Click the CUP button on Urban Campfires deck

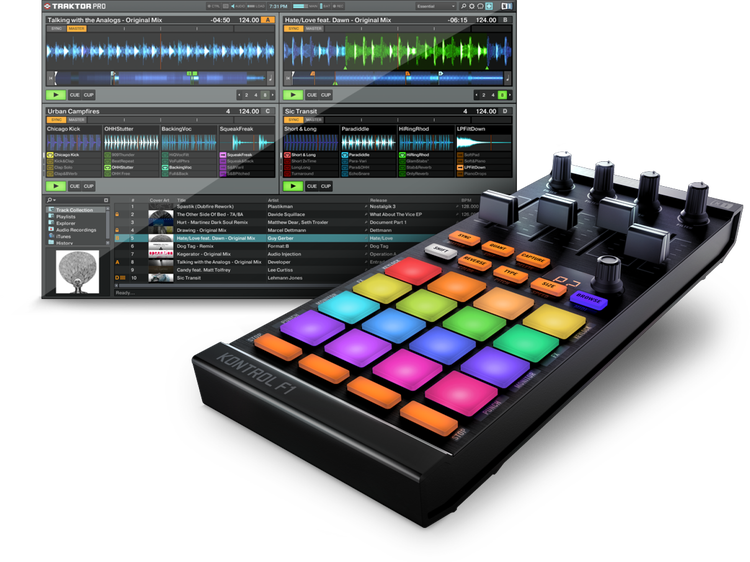pos(88,186)
